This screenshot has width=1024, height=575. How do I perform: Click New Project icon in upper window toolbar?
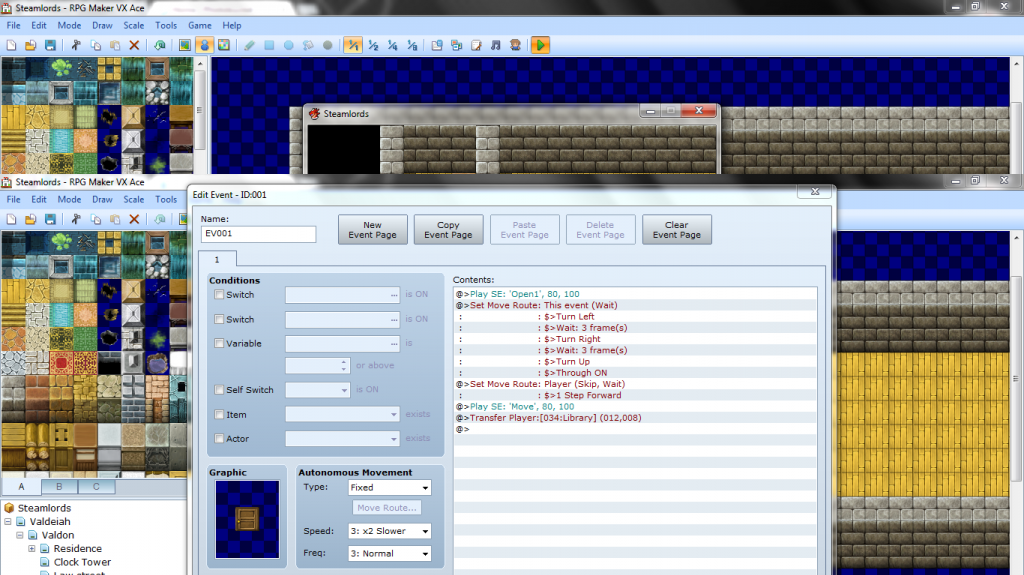coord(11,45)
